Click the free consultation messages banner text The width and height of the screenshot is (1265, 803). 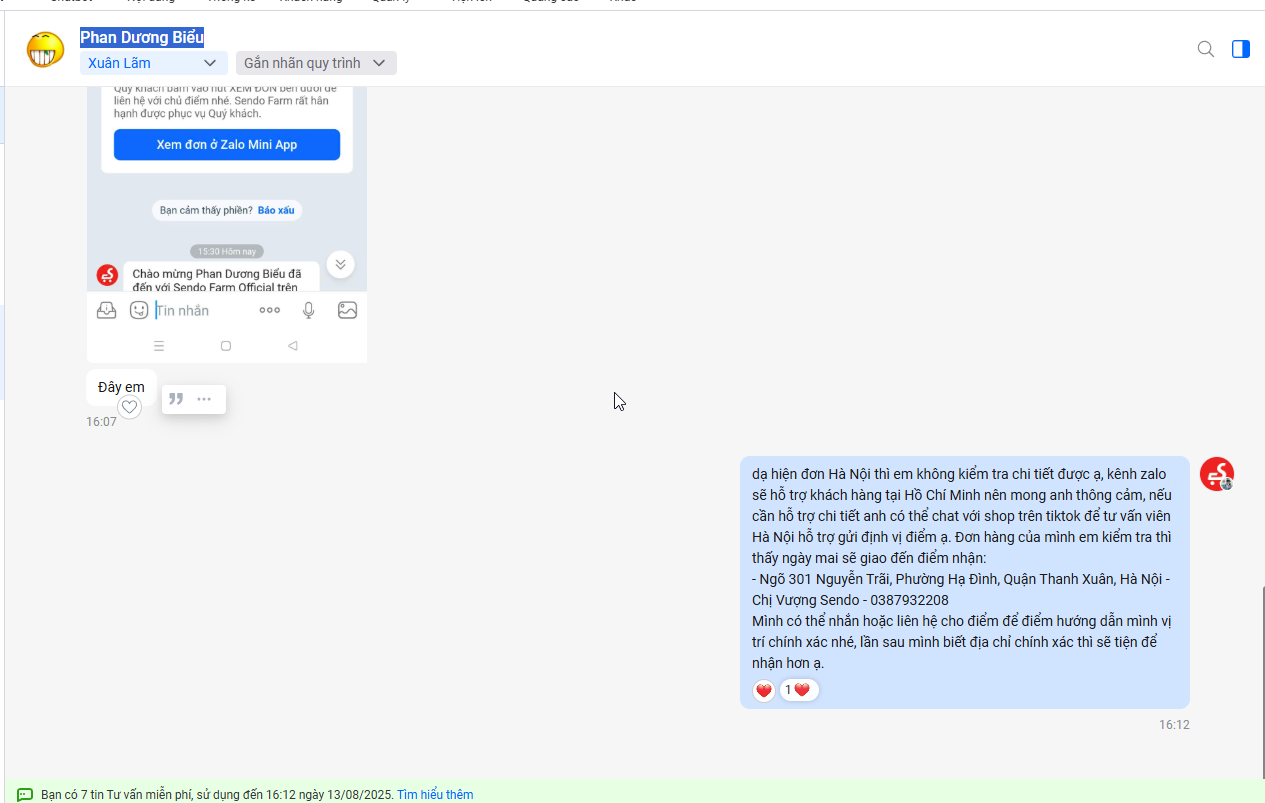217,795
